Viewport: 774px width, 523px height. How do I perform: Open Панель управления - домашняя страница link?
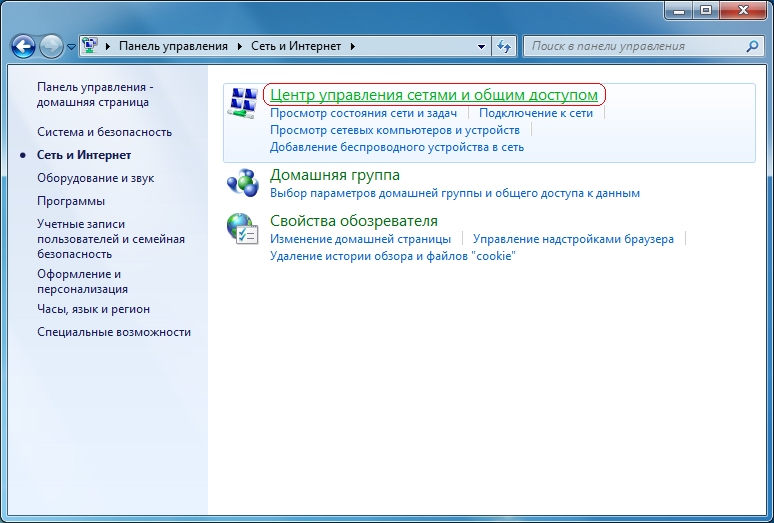tap(95, 95)
